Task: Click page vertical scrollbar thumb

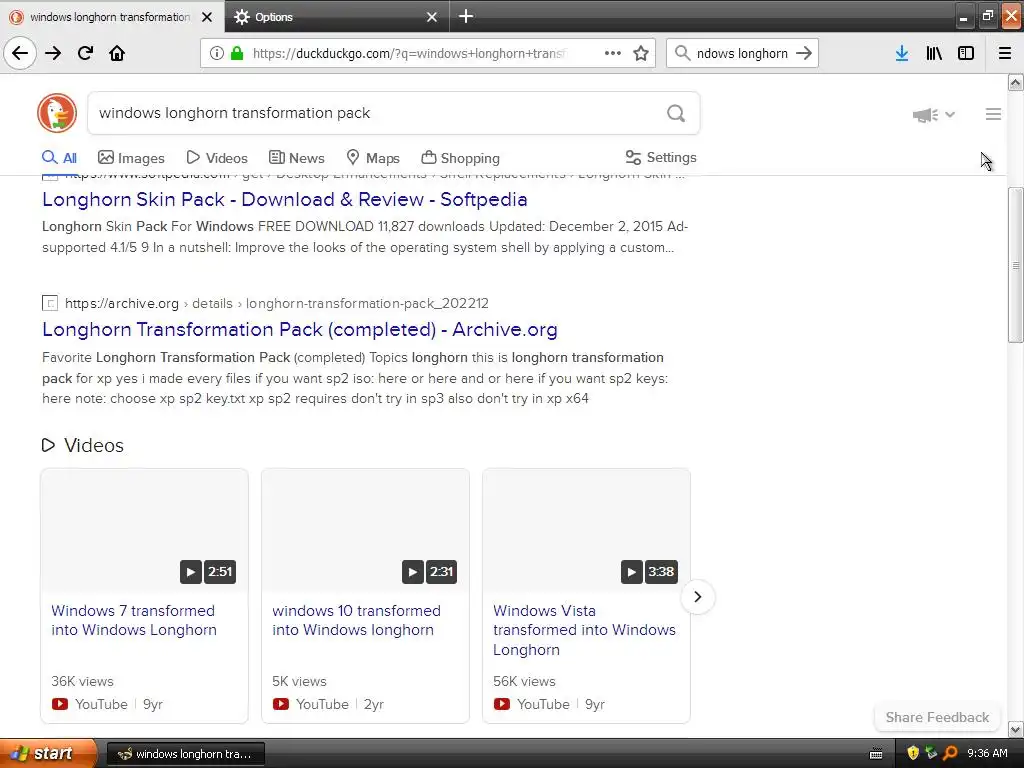Action: pyautogui.click(x=1016, y=265)
